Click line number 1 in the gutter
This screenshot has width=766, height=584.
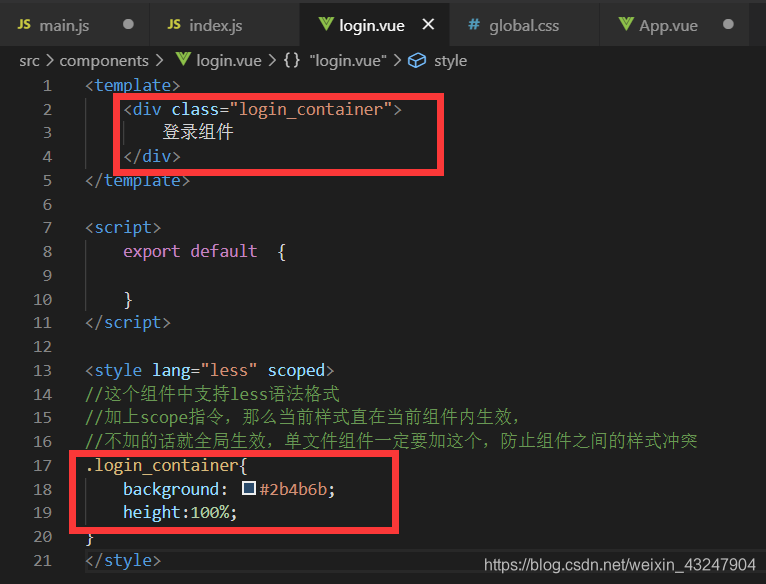click(x=47, y=86)
